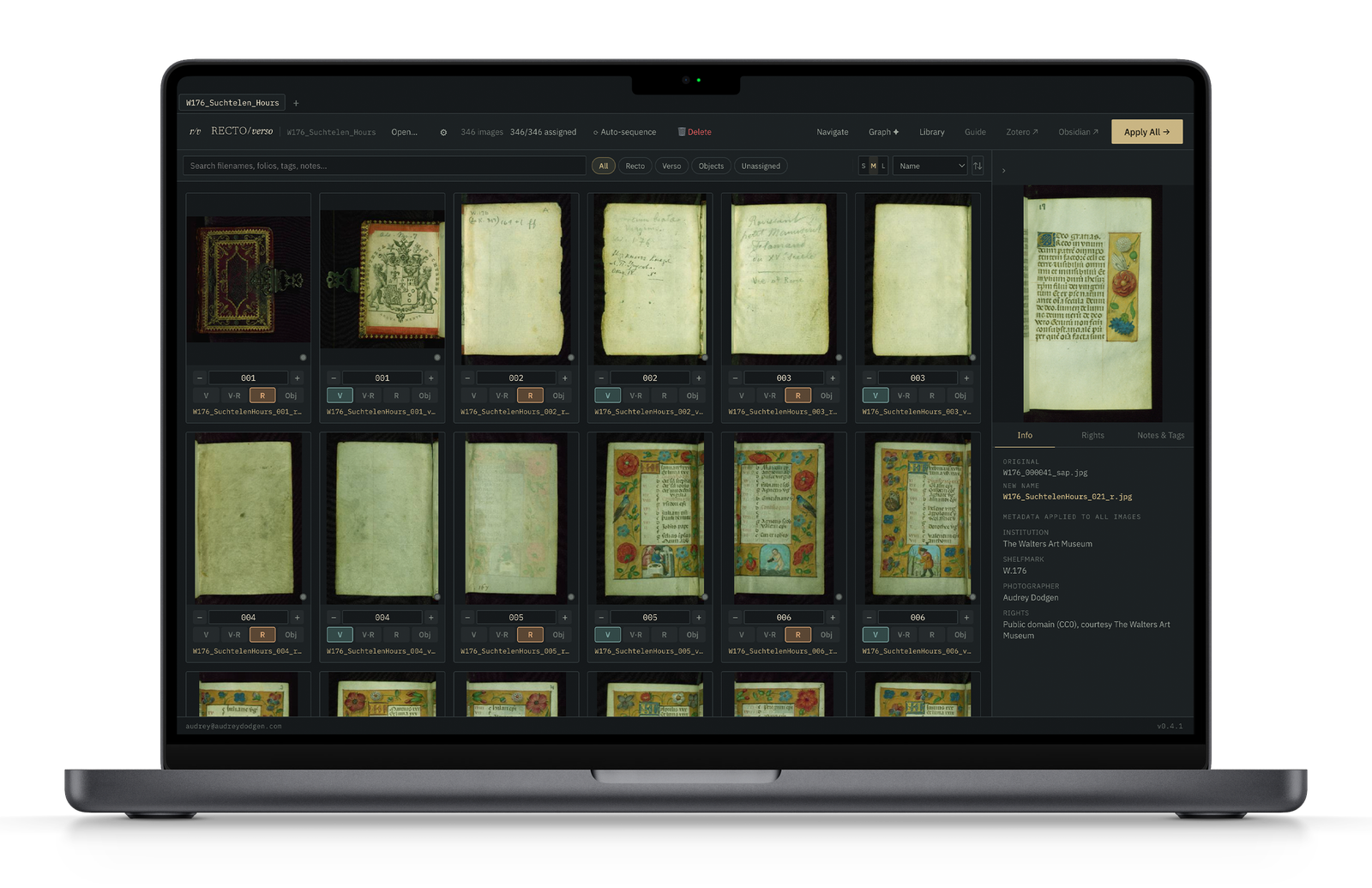Mark W176_SuchtelenHours_004_r as Obj

(x=291, y=635)
